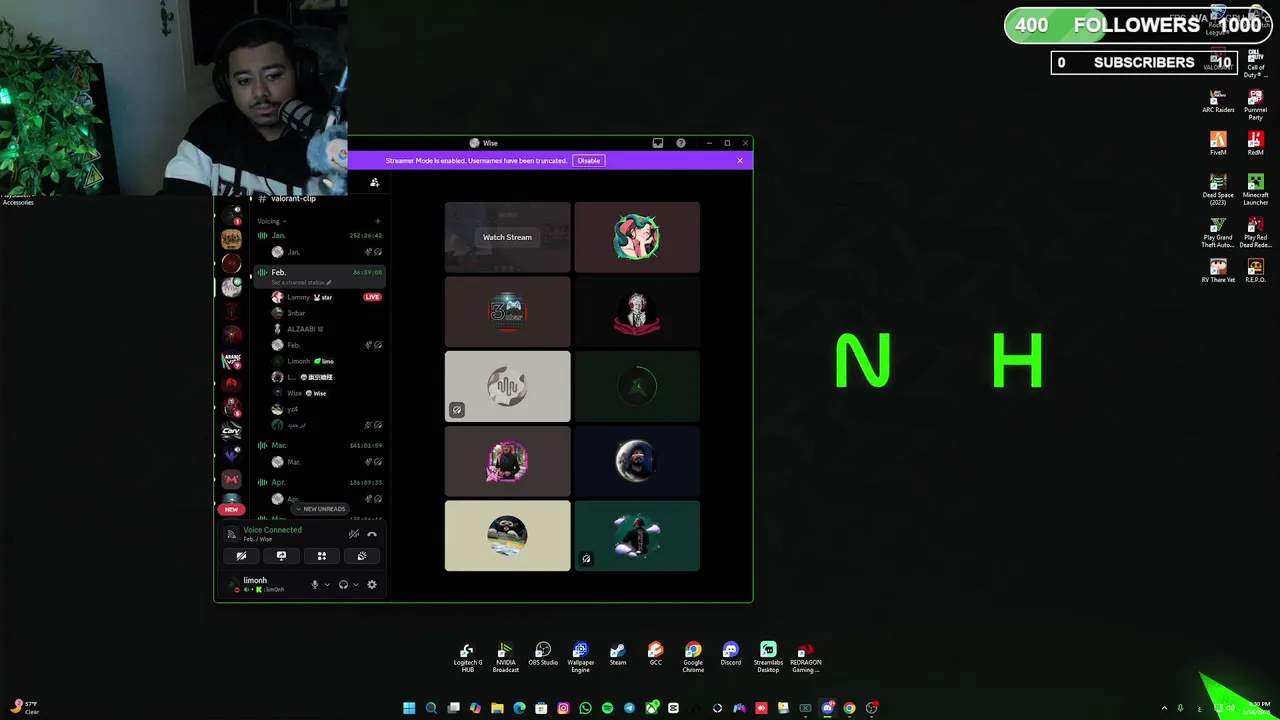Open the R.E.P.O. desktop shortcut
This screenshot has width=1280, height=720.
point(1255,271)
